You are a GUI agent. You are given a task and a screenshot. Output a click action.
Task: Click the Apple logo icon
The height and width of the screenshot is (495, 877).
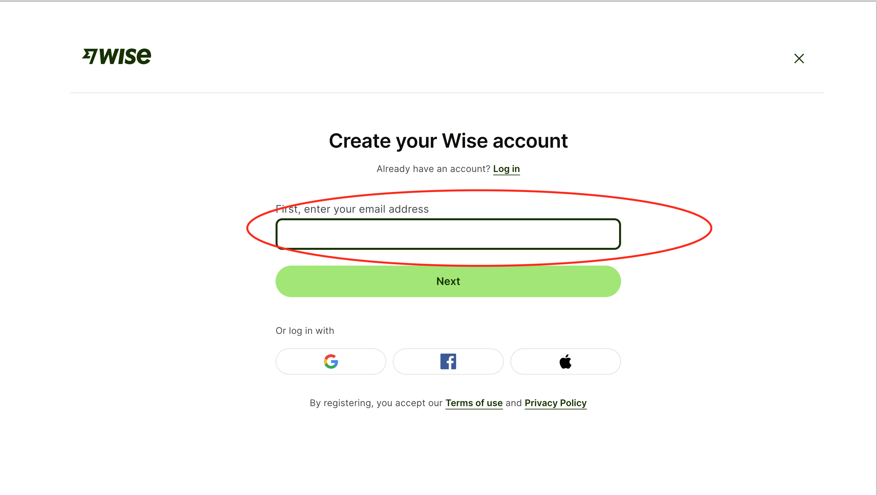point(565,362)
